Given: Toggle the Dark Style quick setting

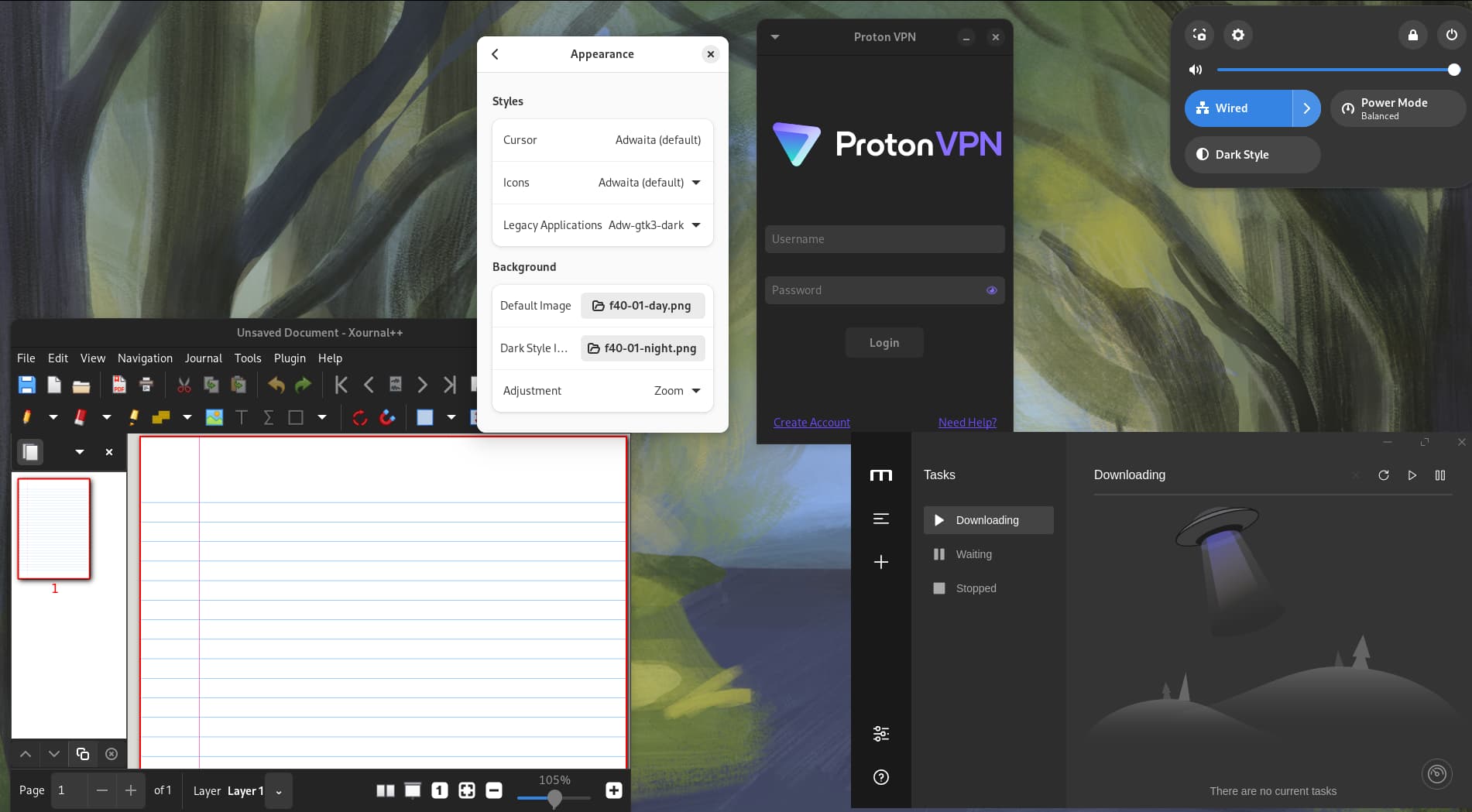Looking at the screenshot, I should pyautogui.click(x=1251, y=155).
